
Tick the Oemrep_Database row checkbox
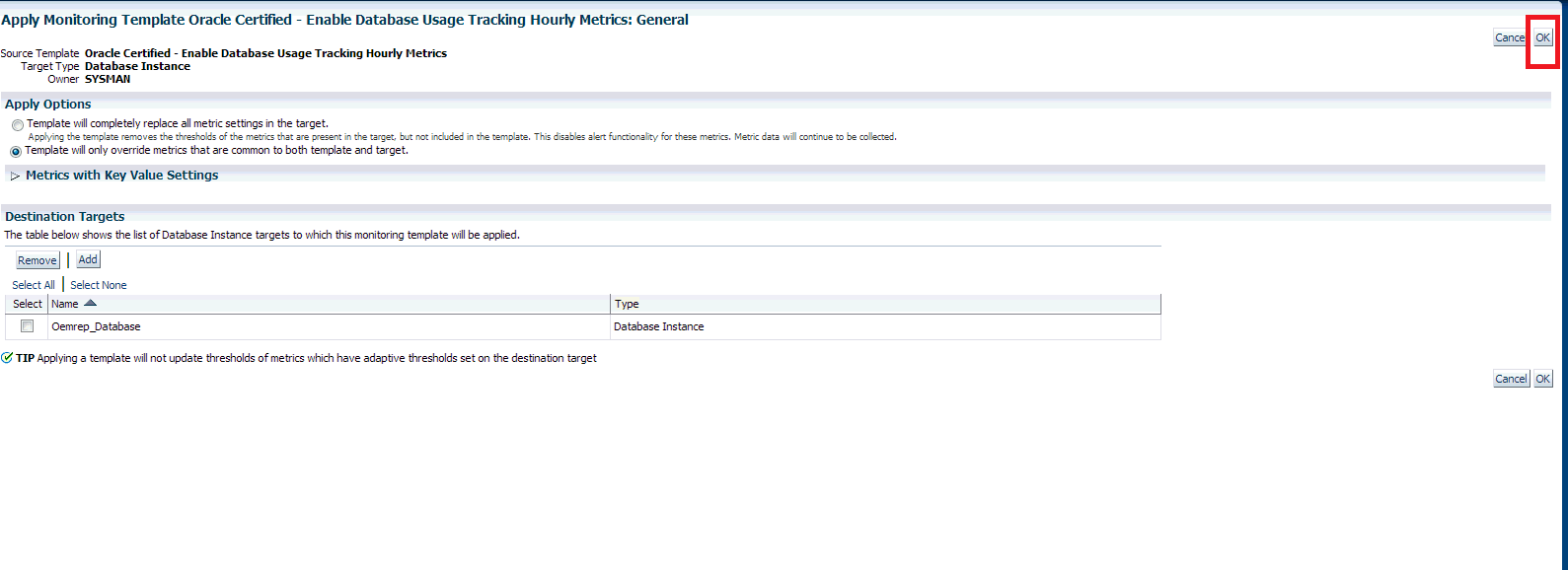click(x=28, y=326)
